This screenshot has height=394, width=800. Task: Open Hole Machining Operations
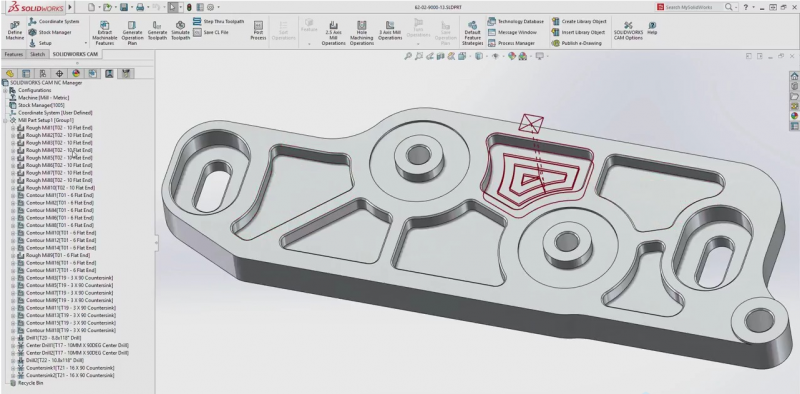click(x=362, y=33)
